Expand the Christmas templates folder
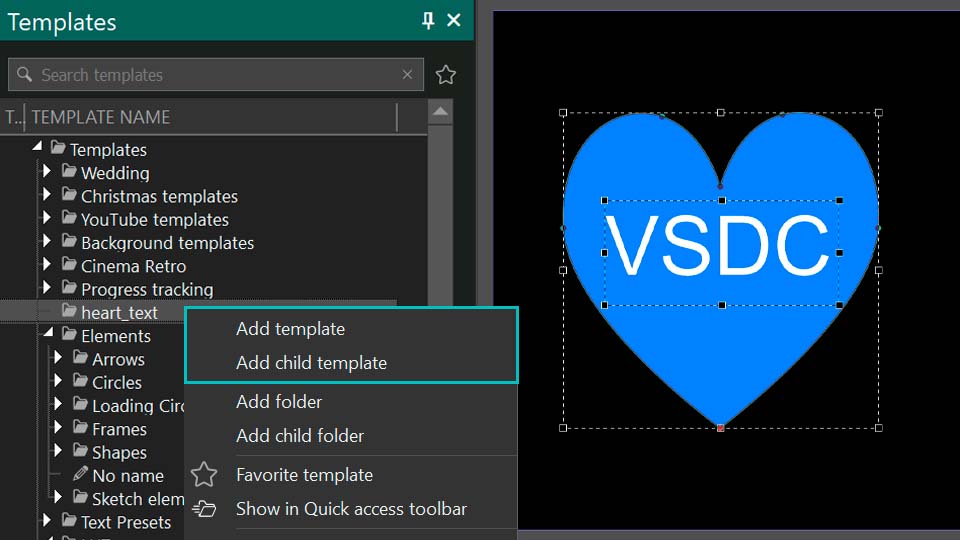 pyautogui.click(x=47, y=195)
